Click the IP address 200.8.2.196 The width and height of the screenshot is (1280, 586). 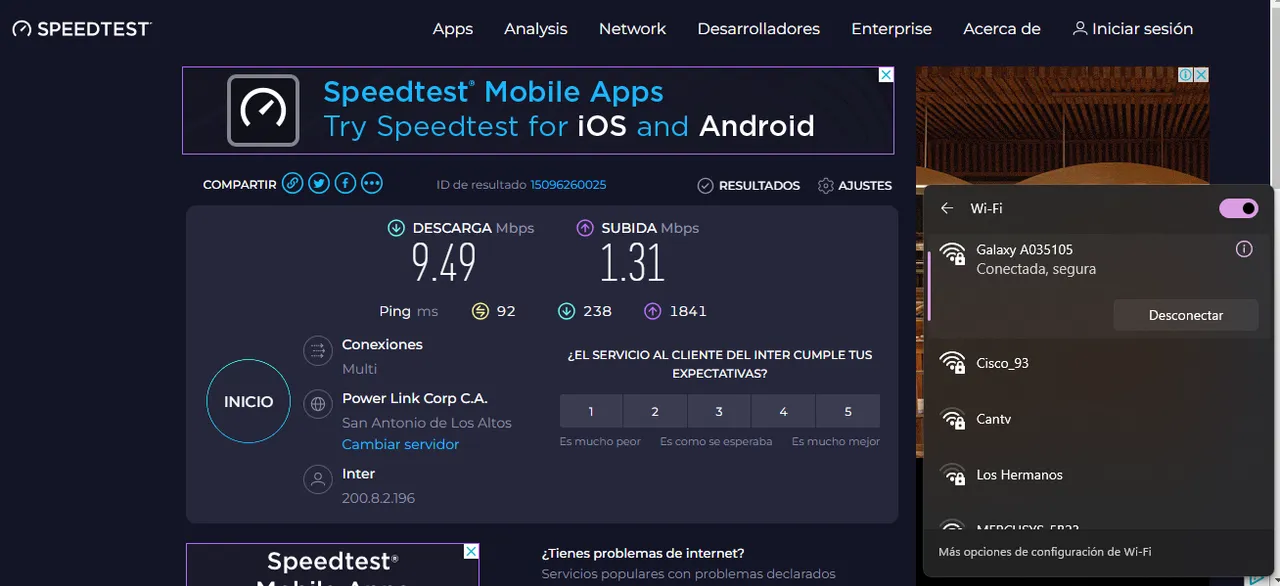[378, 498]
